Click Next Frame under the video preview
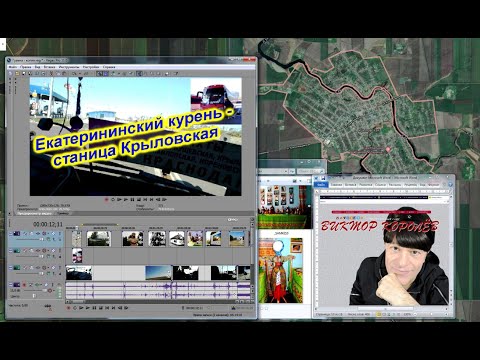 [164, 199]
